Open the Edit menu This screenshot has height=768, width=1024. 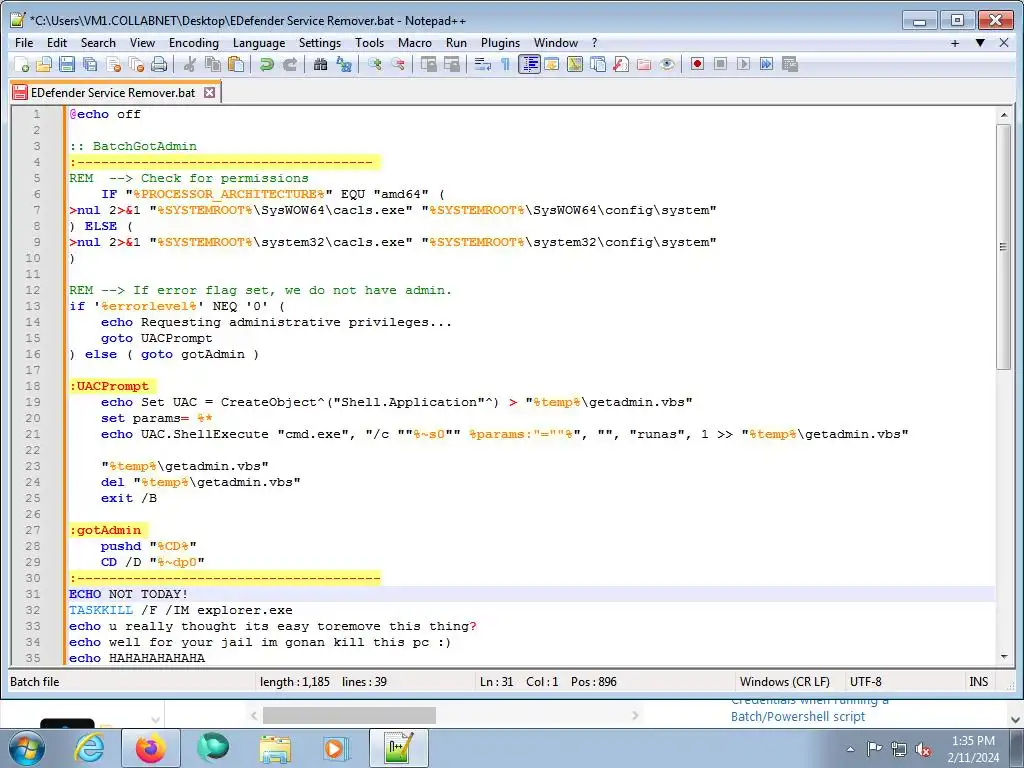[57, 42]
